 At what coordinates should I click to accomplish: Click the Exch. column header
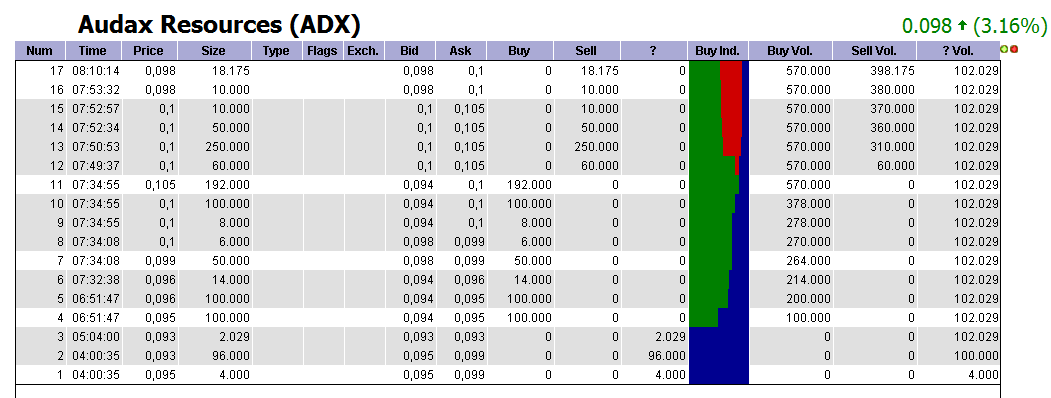(x=363, y=51)
